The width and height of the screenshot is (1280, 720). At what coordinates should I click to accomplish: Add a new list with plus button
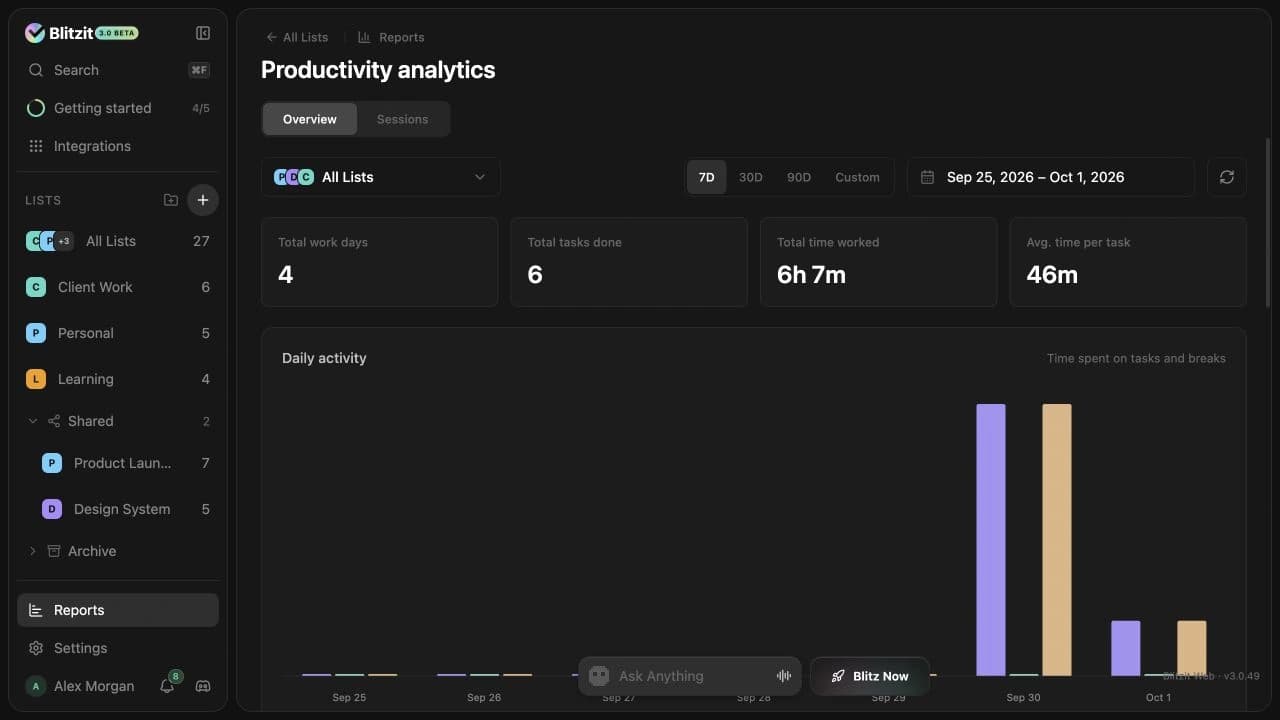(x=203, y=200)
